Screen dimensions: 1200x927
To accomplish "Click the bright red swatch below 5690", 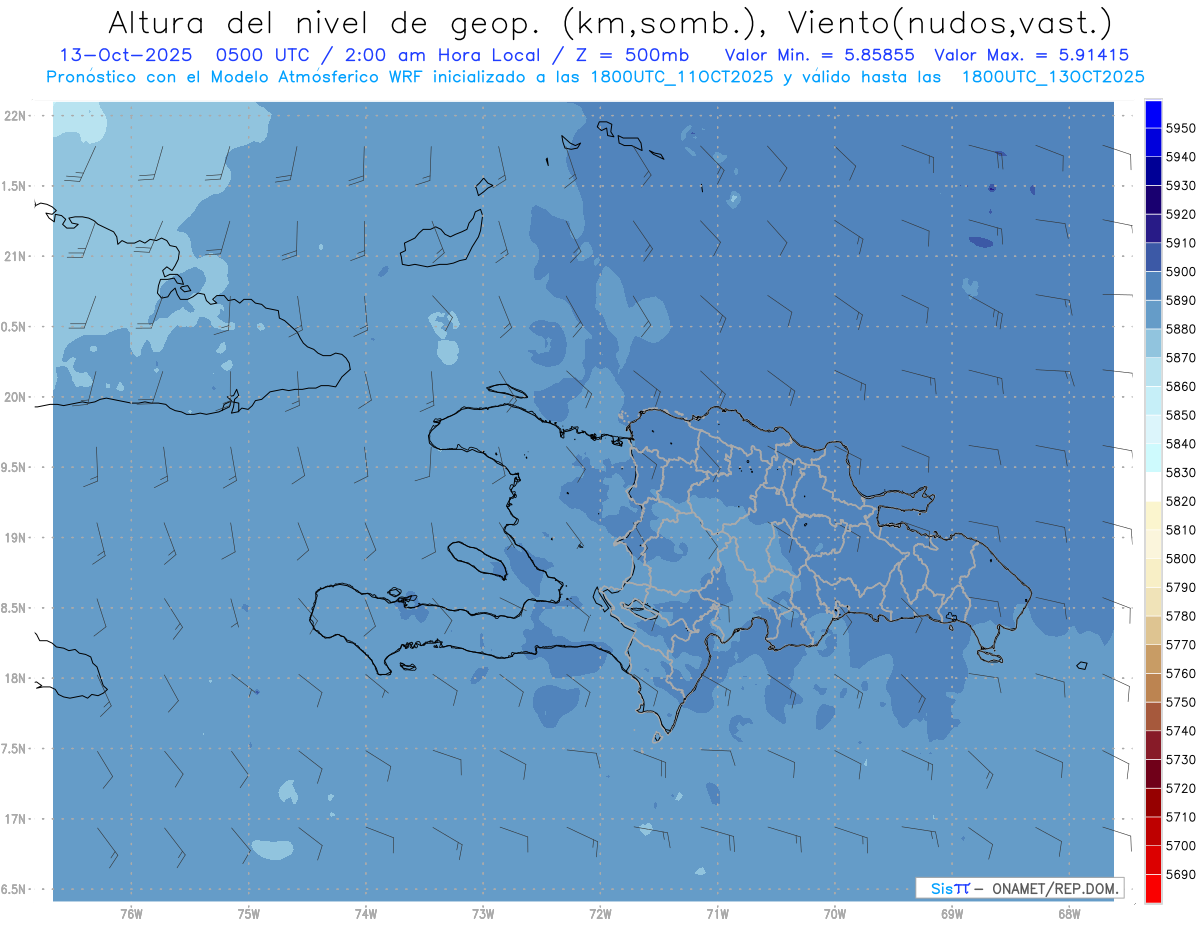I will tap(1153, 888).
